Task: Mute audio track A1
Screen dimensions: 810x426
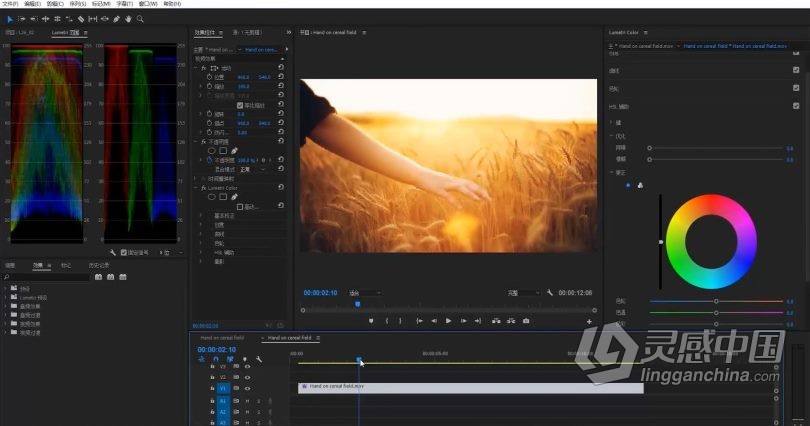Action: click(247, 401)
